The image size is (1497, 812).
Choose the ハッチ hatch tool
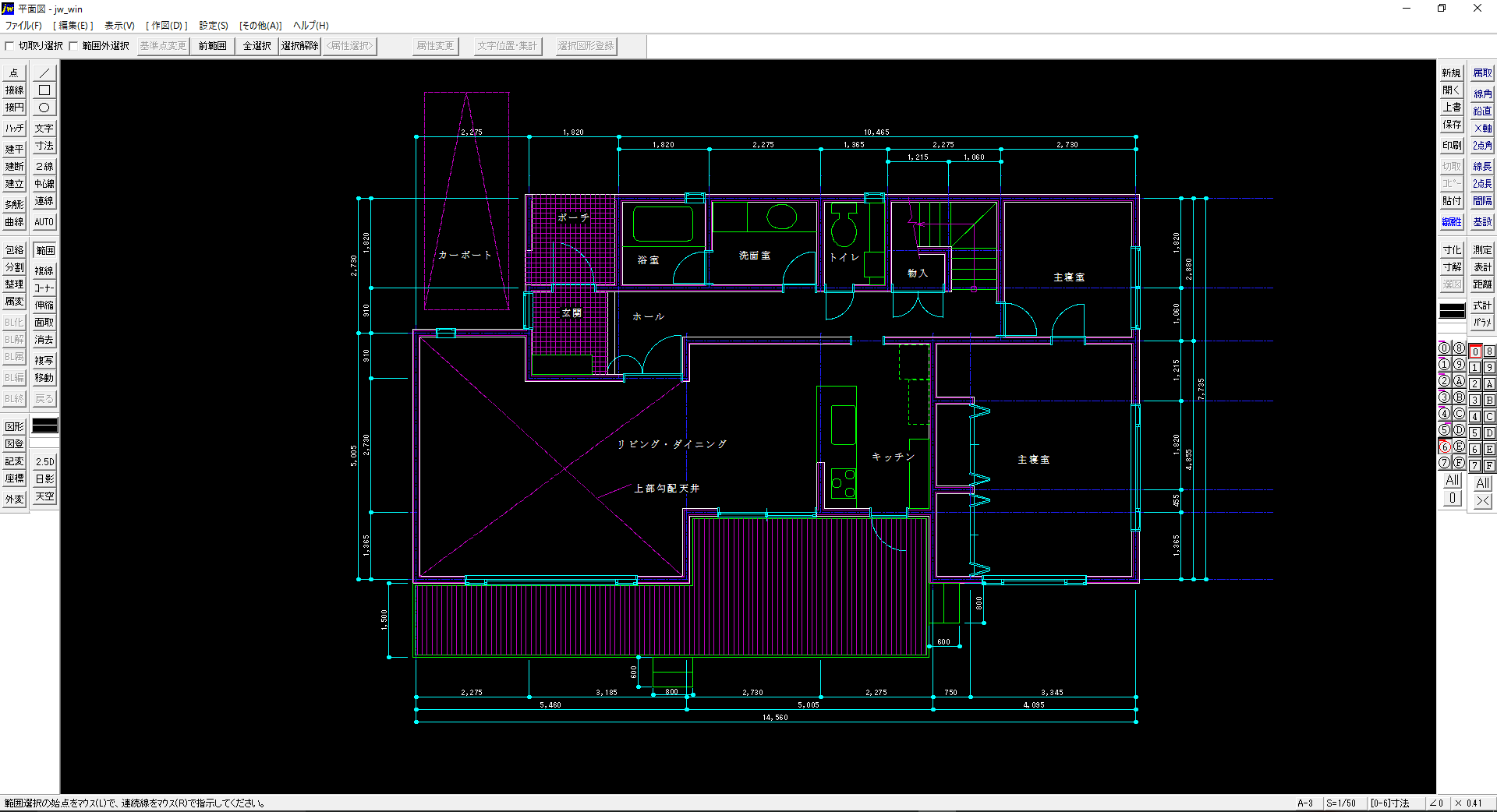click(14, 129)
